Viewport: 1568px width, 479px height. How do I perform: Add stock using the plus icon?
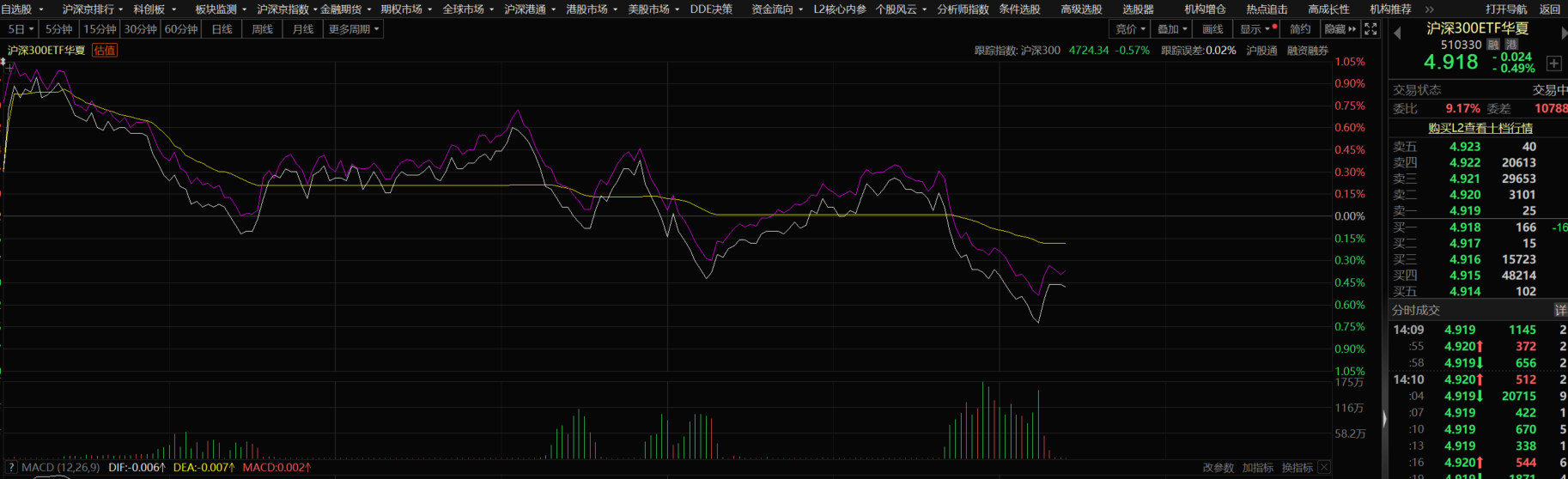(1553, 64)
